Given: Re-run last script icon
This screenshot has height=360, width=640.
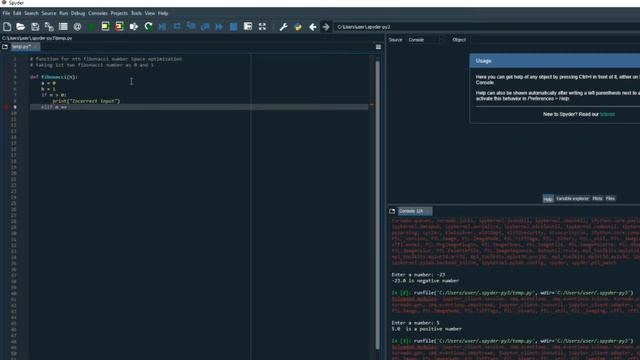Looking at the screenshot, I should coord(148,27).
